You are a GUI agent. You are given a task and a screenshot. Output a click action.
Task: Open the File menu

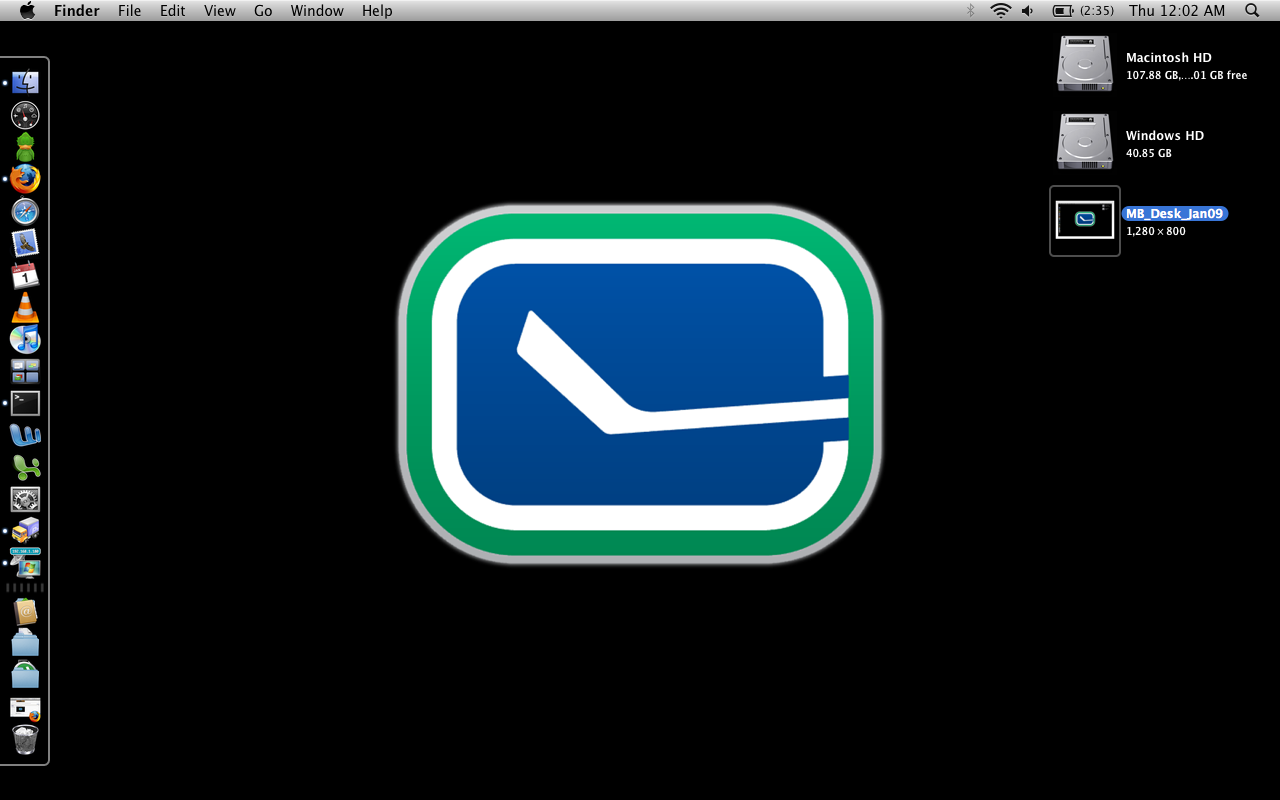[129, 10]
